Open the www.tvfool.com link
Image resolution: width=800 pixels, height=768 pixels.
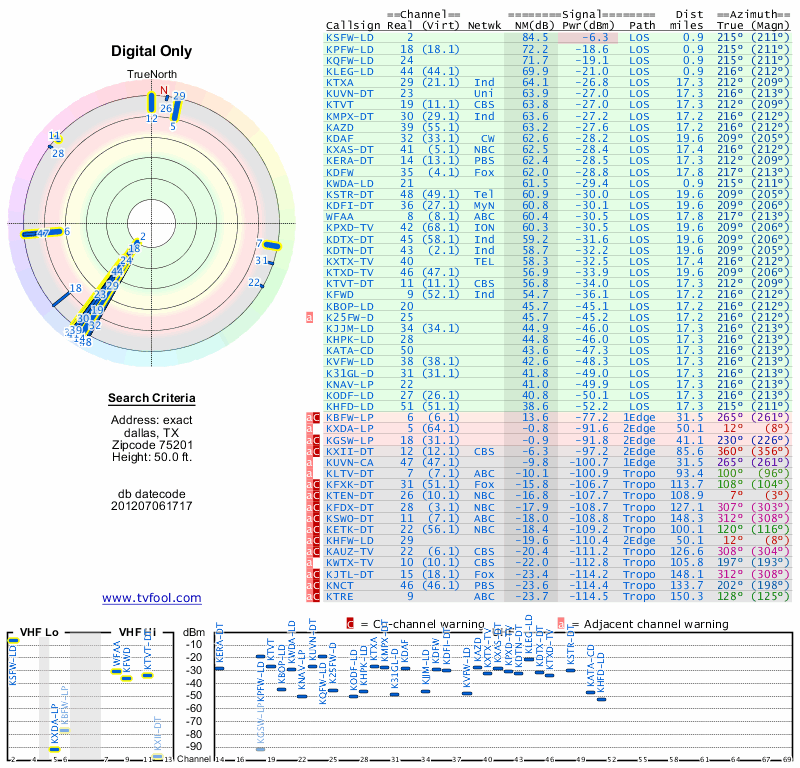(152, 598)
